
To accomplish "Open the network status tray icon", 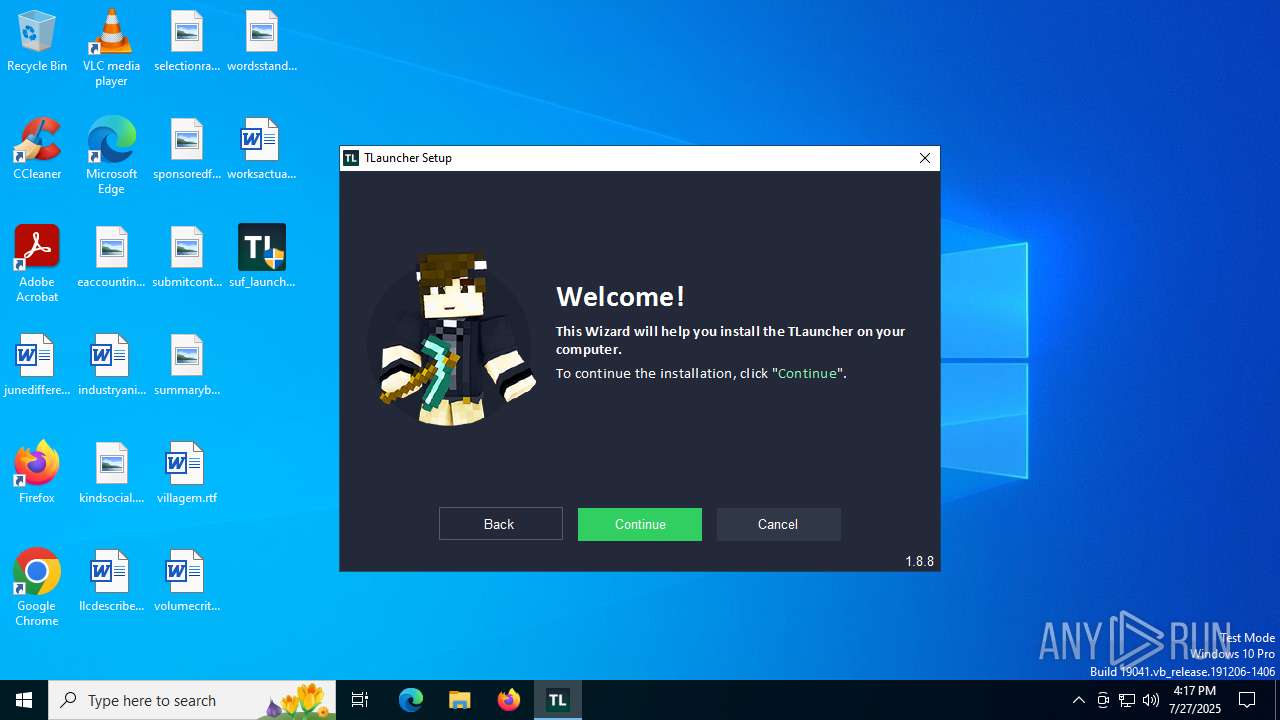I will click(1127, 700).
